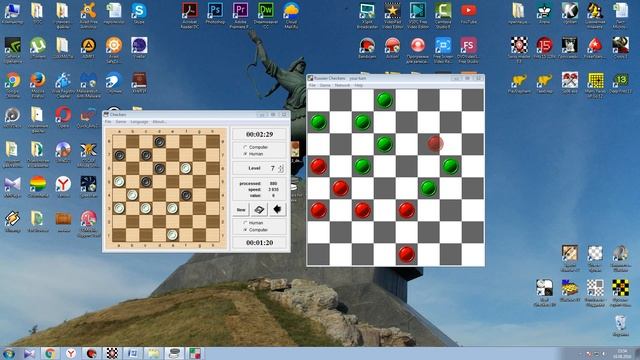Open File menu in Russian Checkers window

tap(312, 85)
